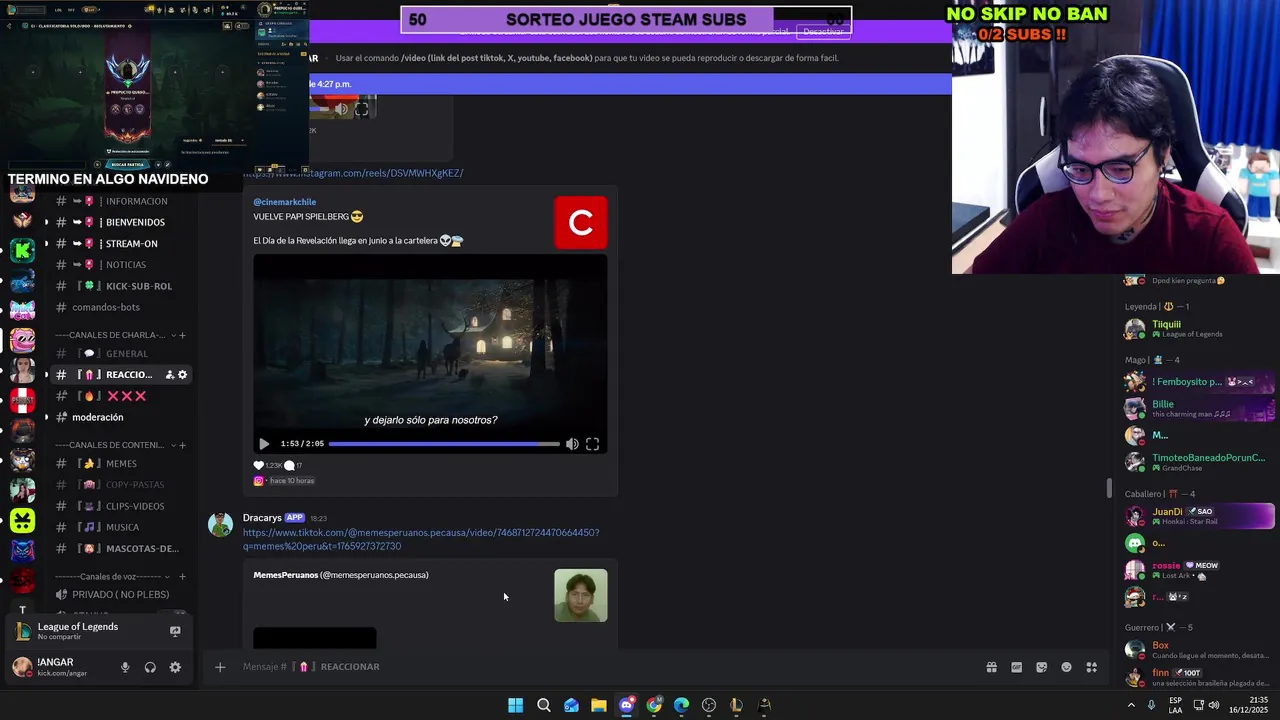The height and width of the screenshot is (720, 1280).
Task: Join PRIVADO ( NO PLEBS) voice channel
Action: click(x=119, y=595)
